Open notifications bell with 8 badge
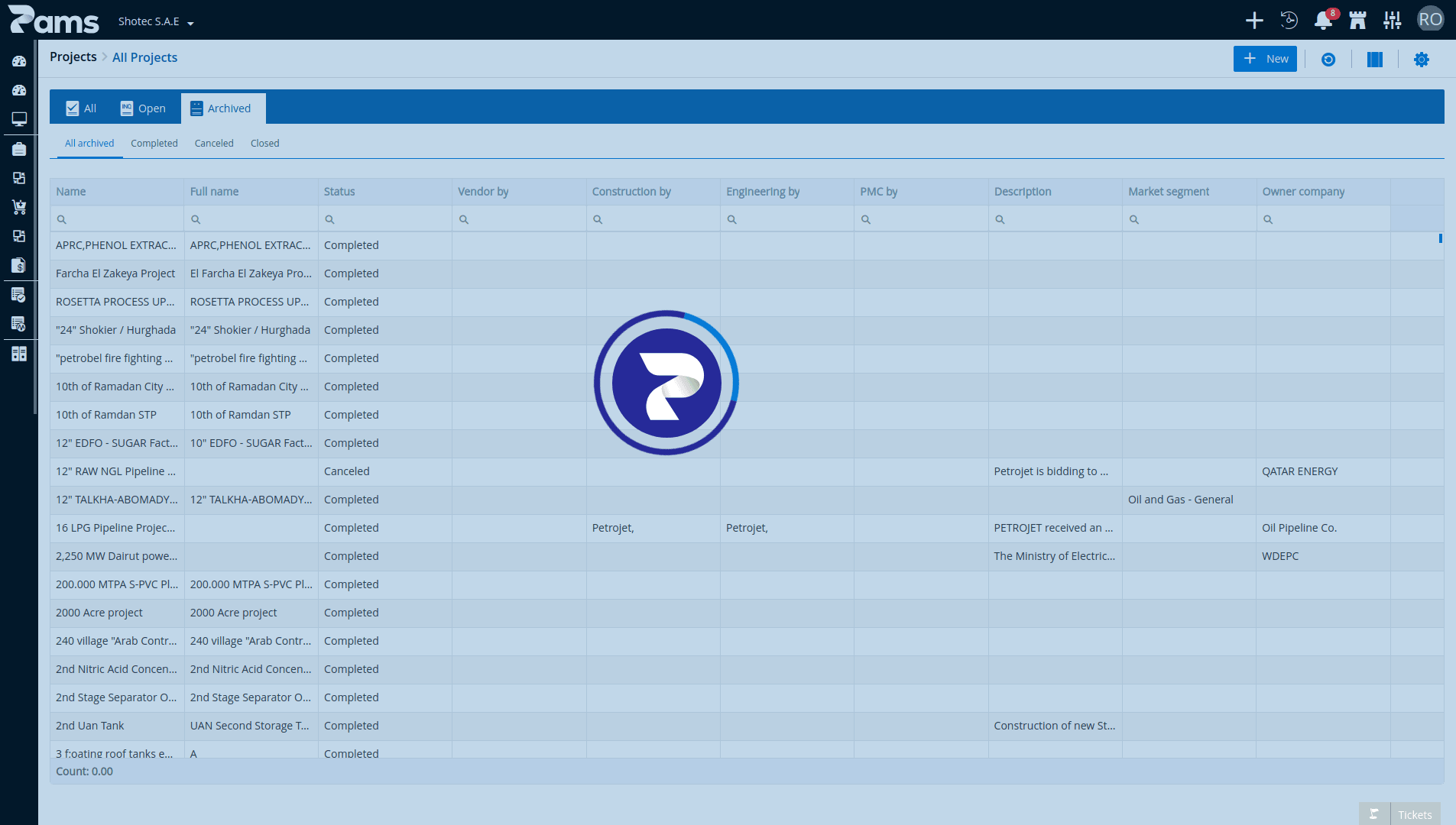 (x=1324, y=20)
